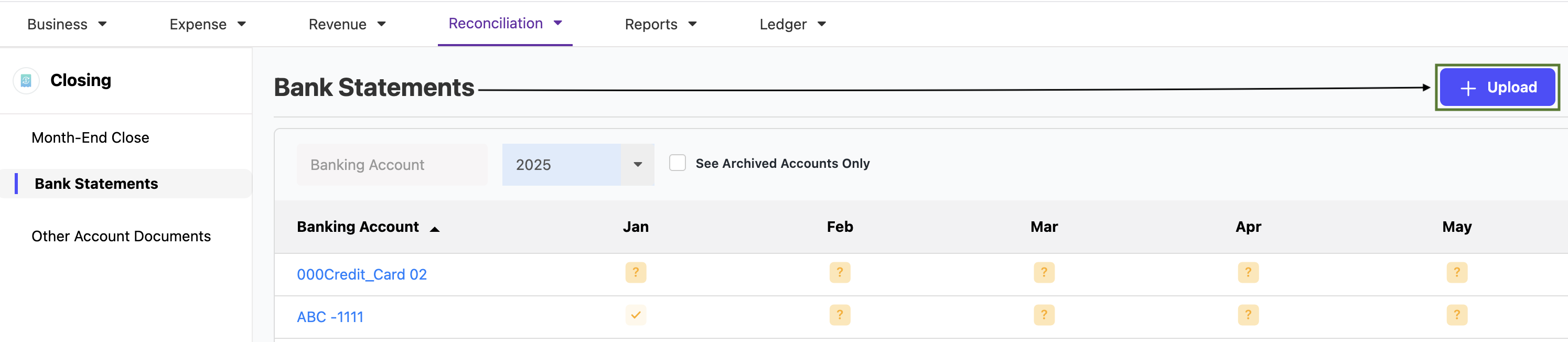The width and height of the screenshot is (1568, 342).
Task: Expand the Revenue menu
Action: (x=347, y=24)
